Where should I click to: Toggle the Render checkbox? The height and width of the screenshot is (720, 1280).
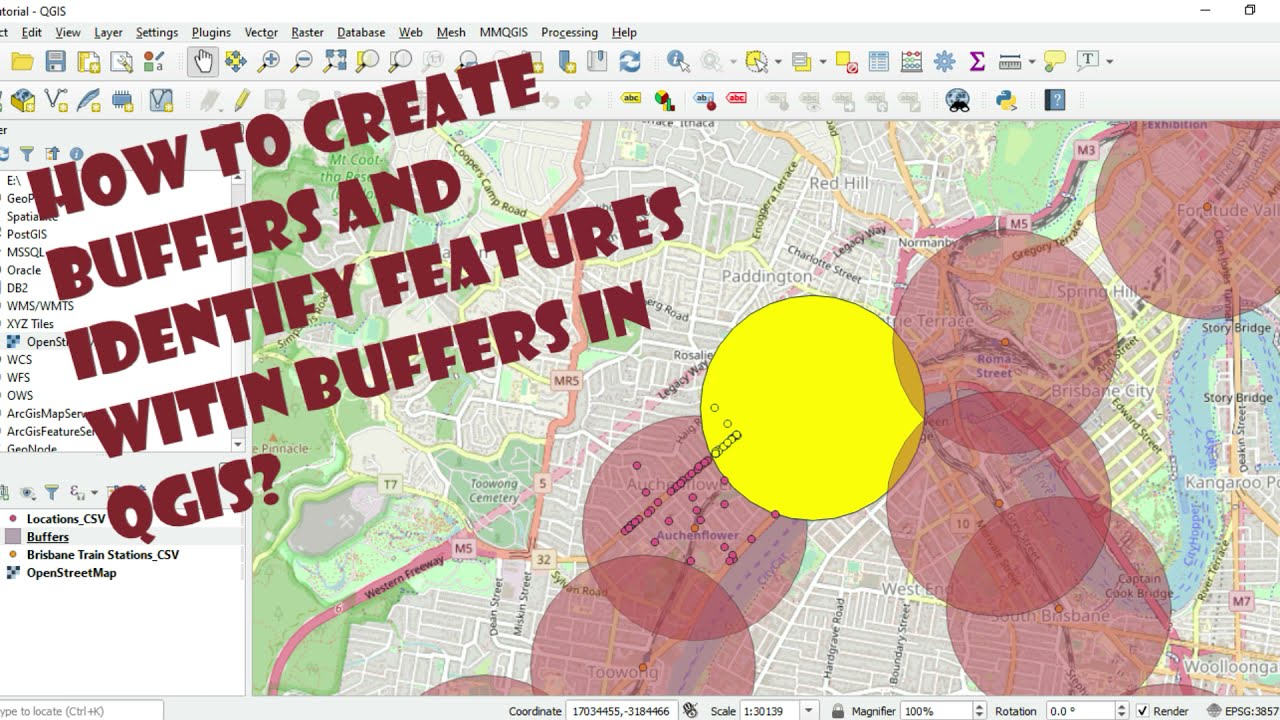1142,711
